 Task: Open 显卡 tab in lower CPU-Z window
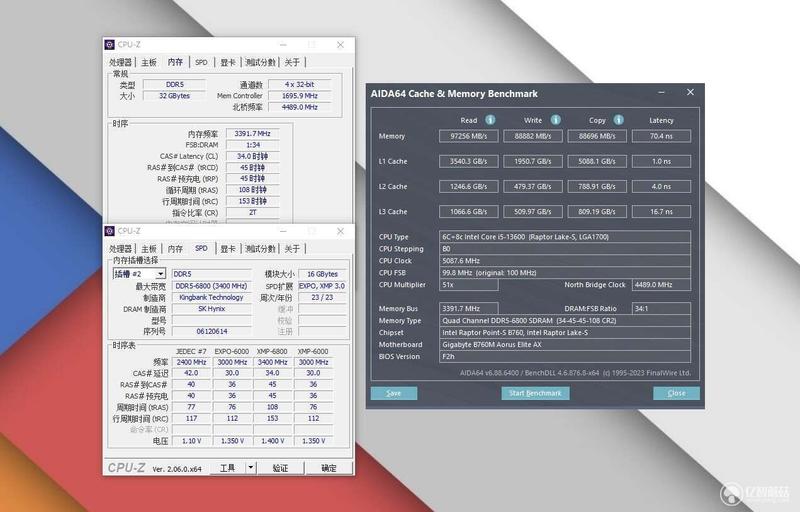(228, 249)
